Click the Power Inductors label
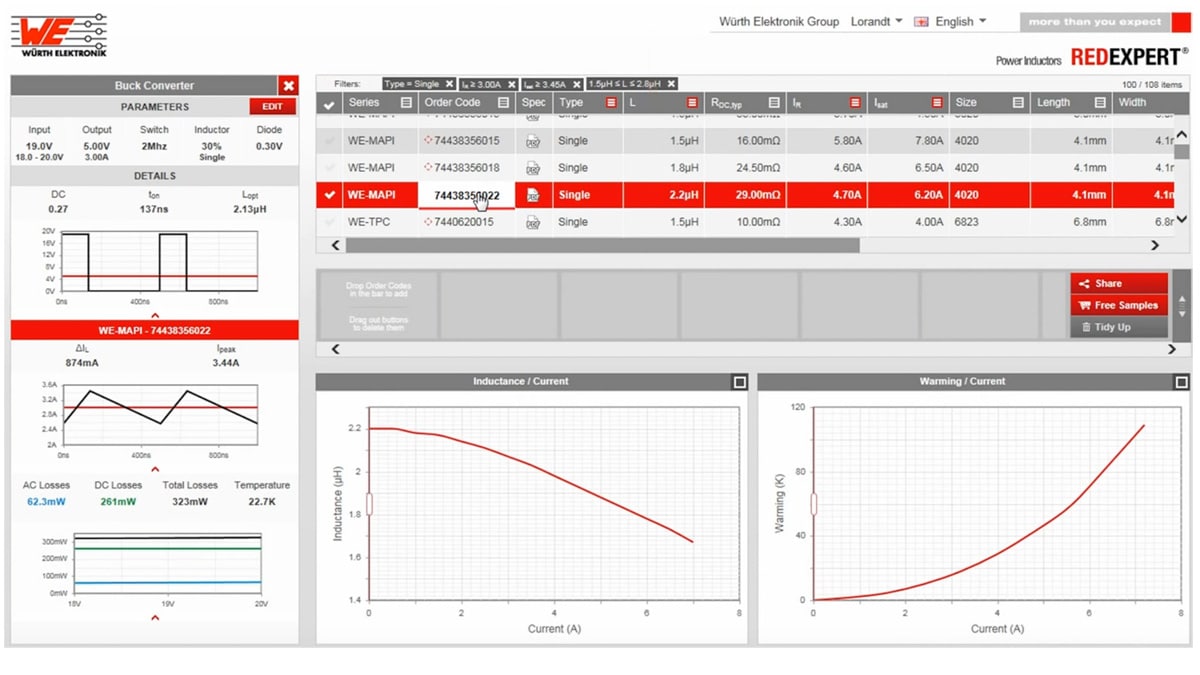The image size is (1200, 675). (1028, 60)
